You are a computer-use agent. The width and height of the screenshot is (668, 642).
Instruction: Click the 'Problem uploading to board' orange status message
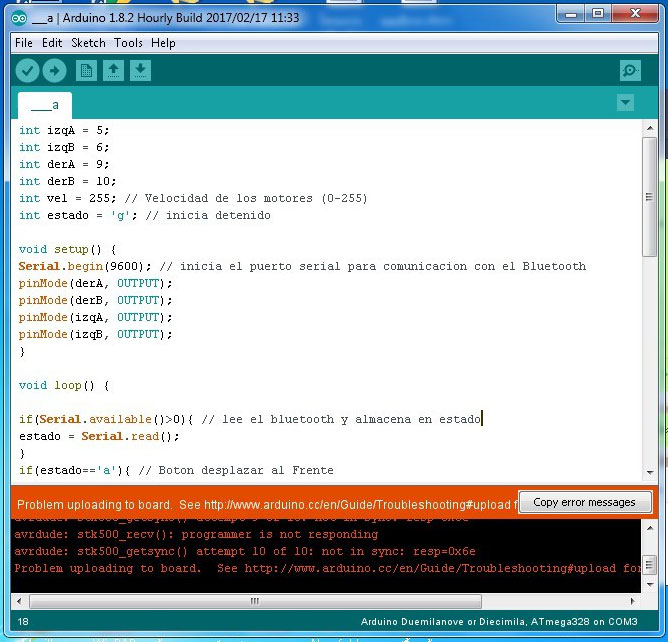(267, 505)
